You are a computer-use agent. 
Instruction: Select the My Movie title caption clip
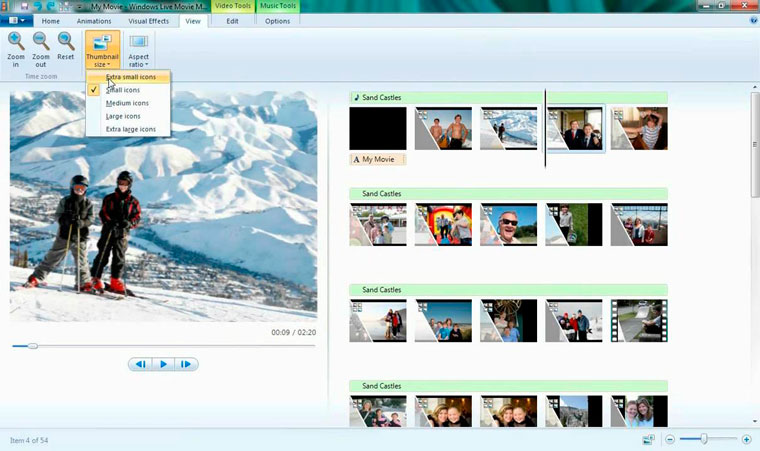pyautogui.click(x=378, y=159)
